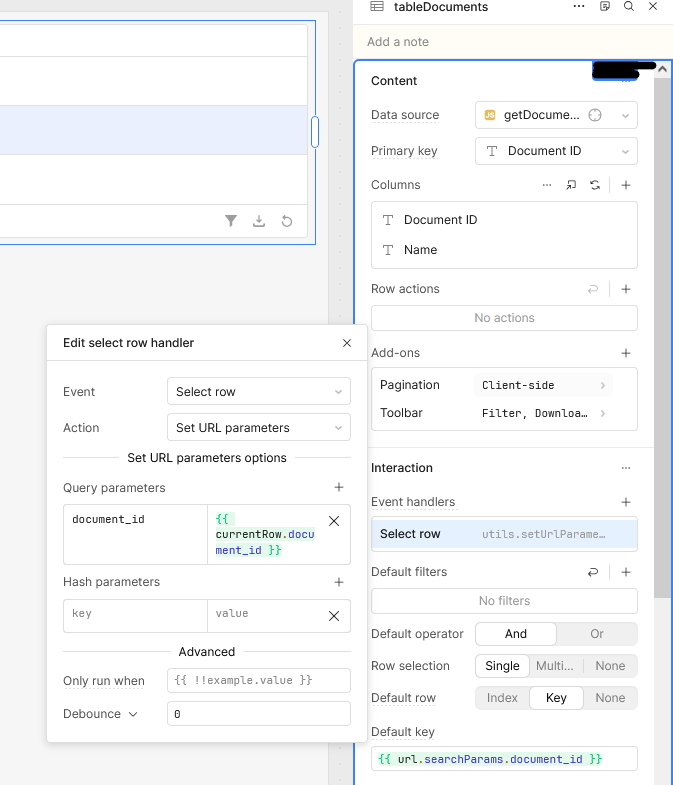Image resolution: width=673 pixels, height=785 pixels.
Task: Select the Select row event handler
Action: pos(504,534)
